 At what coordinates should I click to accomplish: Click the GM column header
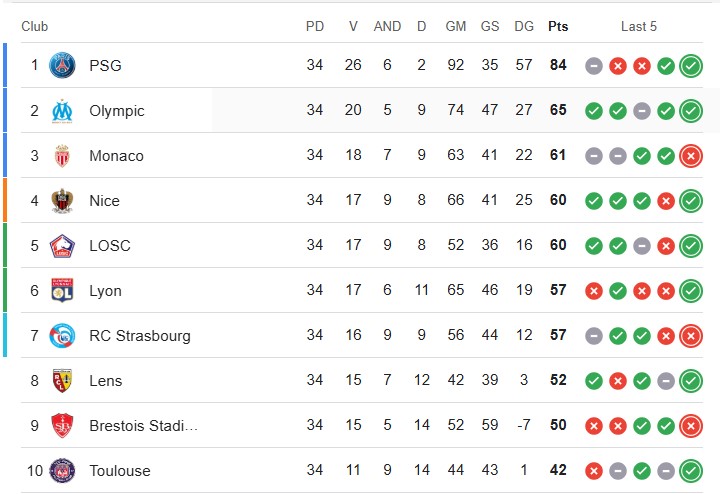[x=456, y=26]
